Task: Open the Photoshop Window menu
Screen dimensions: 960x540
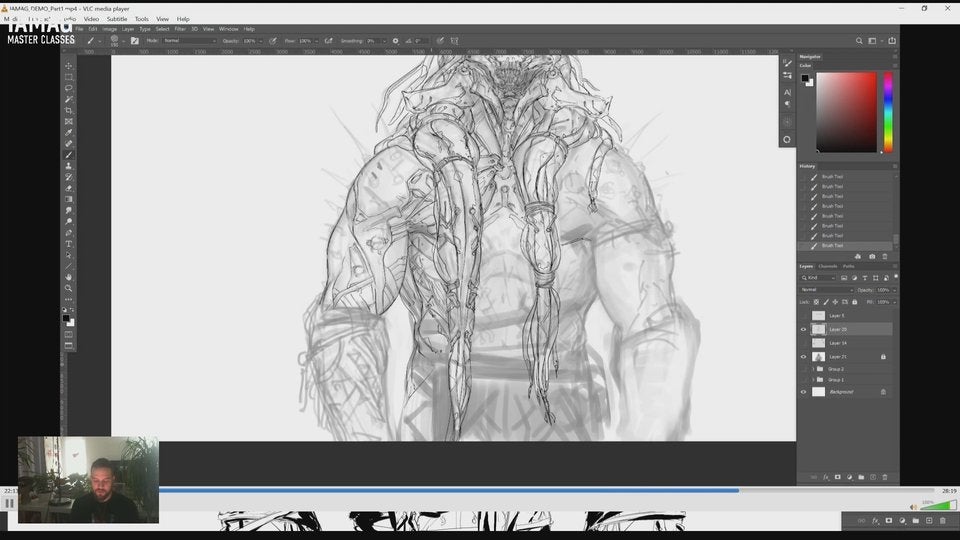Action: (228, 29)
